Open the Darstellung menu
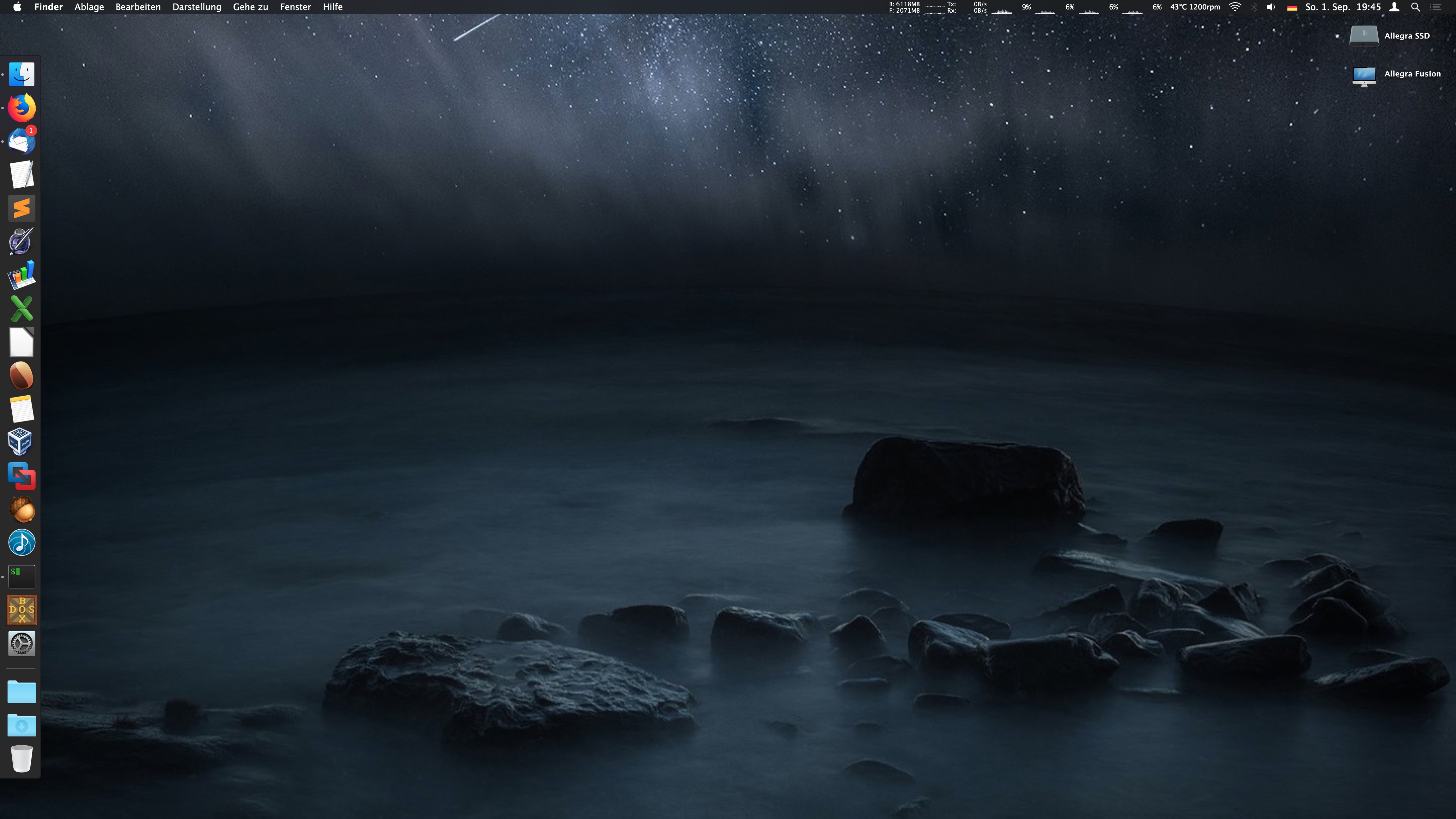1456x819 pixels. 197,7
